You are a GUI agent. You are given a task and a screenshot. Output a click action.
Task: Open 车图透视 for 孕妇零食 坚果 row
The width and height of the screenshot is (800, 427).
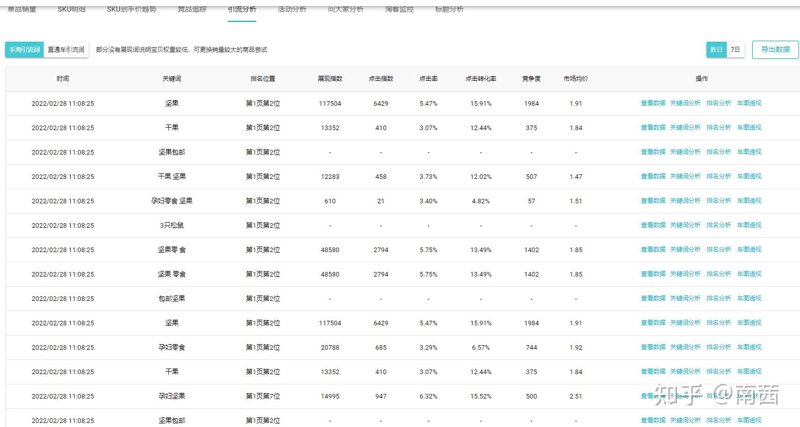point(749,200)
